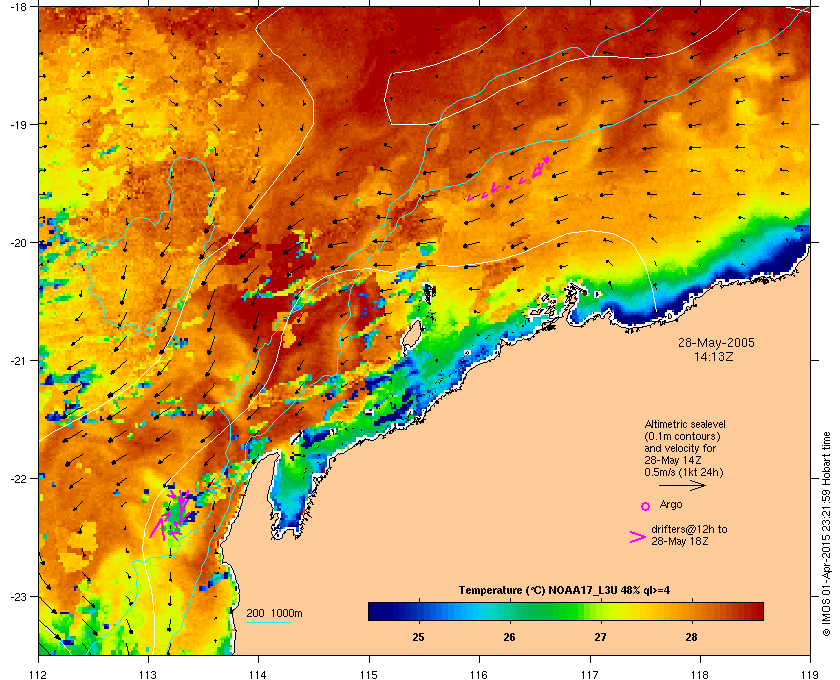Click the '(0.1m contours)' legend line

[682, 436]
